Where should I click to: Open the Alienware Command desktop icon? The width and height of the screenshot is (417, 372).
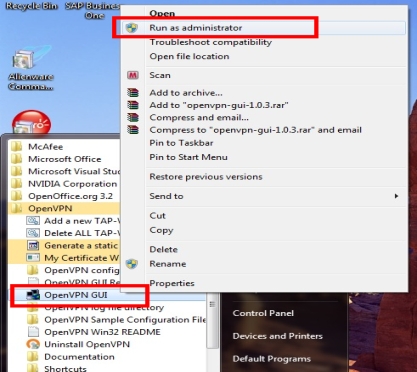(x=31, y=69)
